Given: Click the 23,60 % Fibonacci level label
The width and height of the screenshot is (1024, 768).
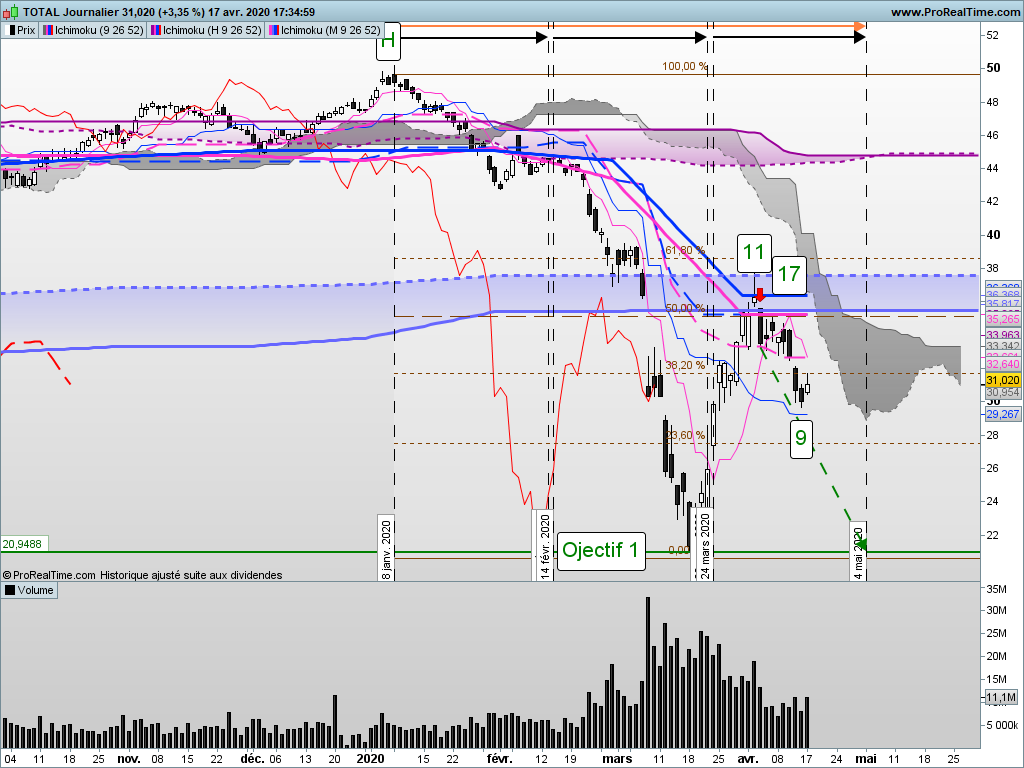Looking at the screenshot, I should pyautogui.click(x=684, y=436).
